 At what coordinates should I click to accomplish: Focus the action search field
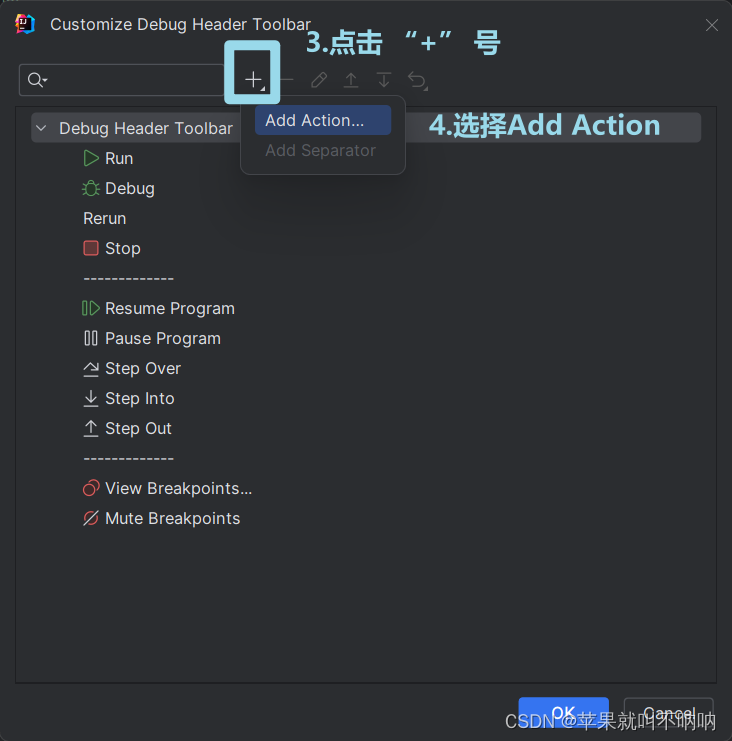pos(121,80)
